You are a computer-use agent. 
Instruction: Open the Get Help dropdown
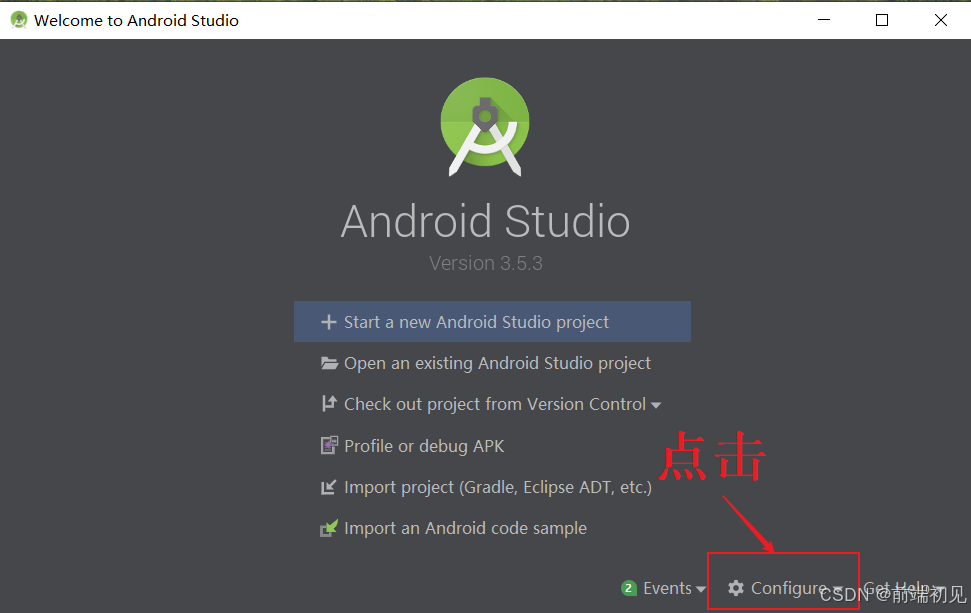903,588
